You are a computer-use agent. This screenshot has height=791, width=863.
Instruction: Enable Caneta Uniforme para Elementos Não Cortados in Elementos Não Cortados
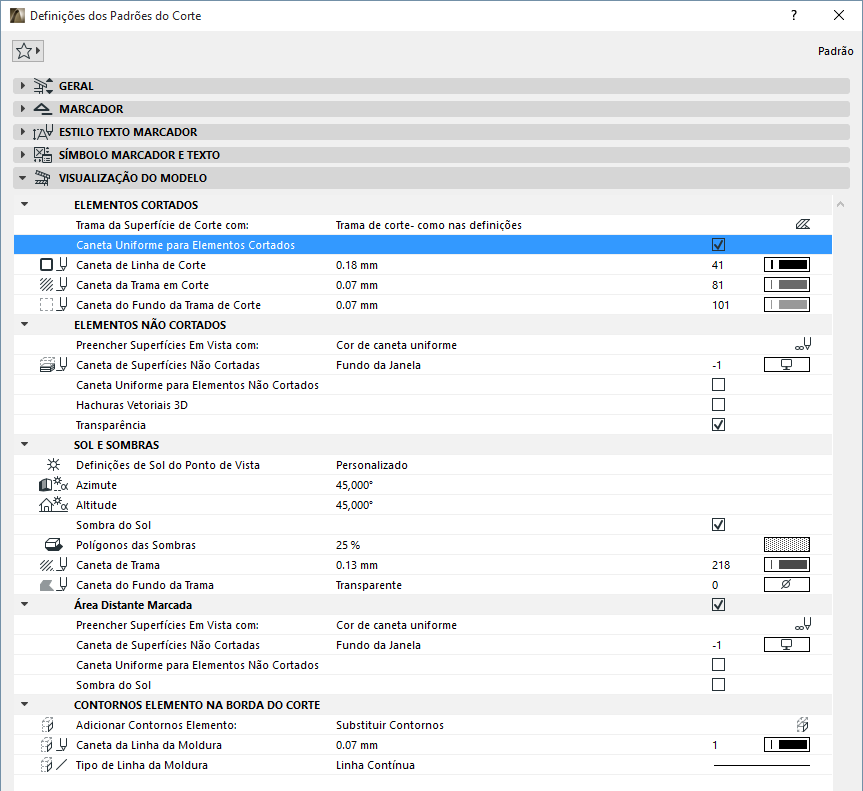point(718,384)
